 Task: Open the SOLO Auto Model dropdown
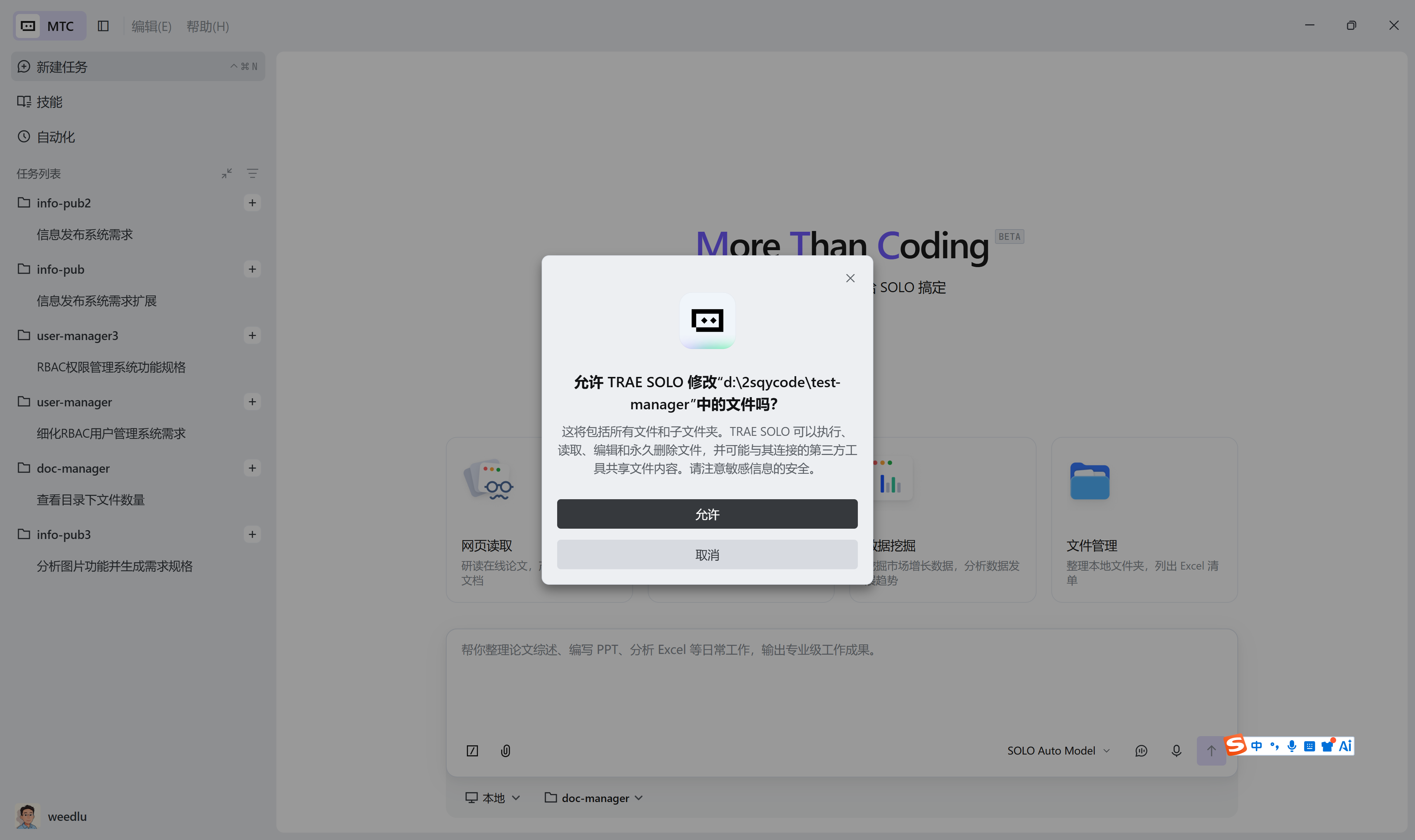1058,750
